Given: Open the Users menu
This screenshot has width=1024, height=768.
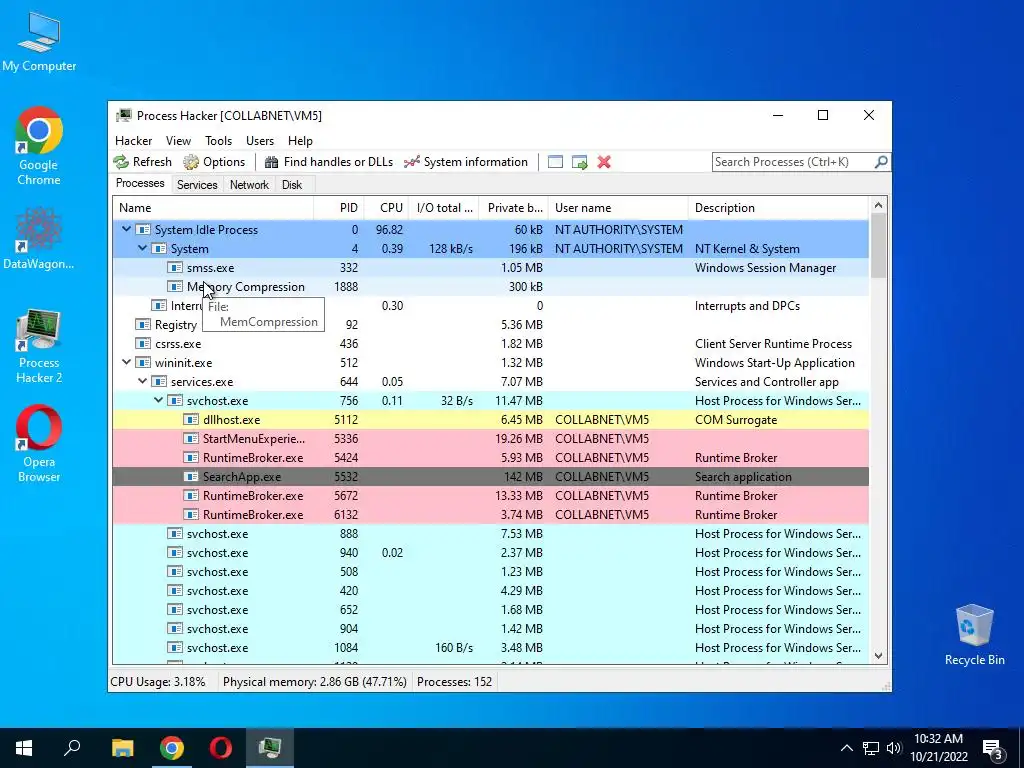Looking at the screenshot, I should pos(260,141).
